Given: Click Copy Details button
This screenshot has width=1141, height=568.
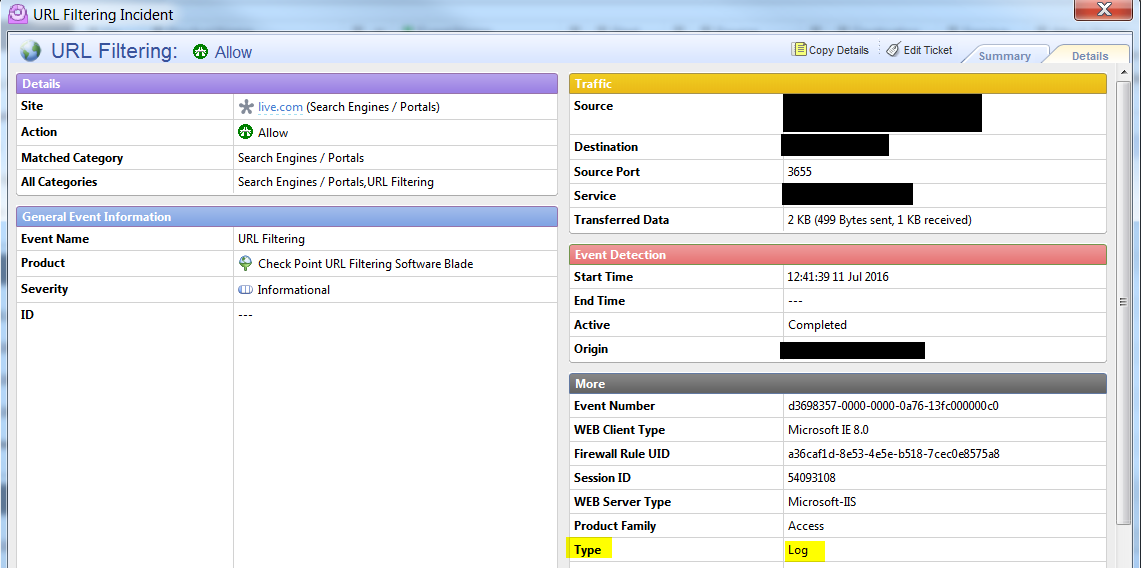Looking at the screenshot, I should pyautogui.click(x=830, y=49).
